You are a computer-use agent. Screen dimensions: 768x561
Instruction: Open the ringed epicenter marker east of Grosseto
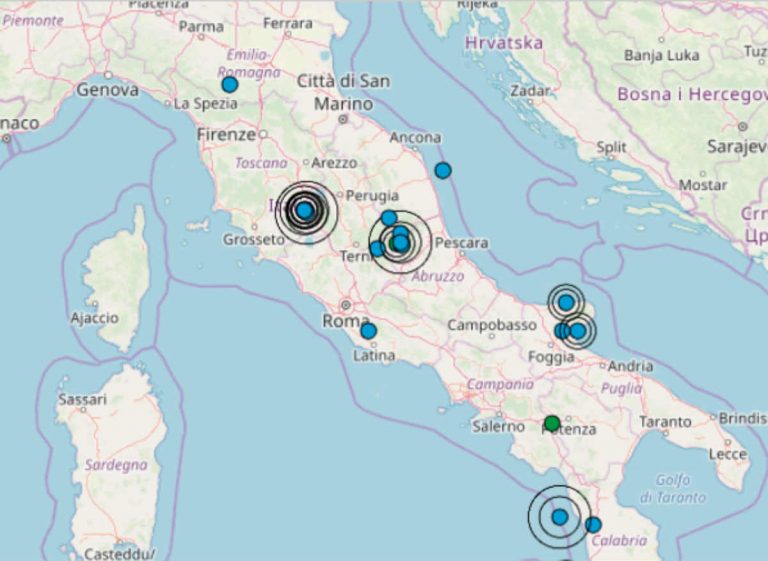pyautogui.click(x=305, y=210)
